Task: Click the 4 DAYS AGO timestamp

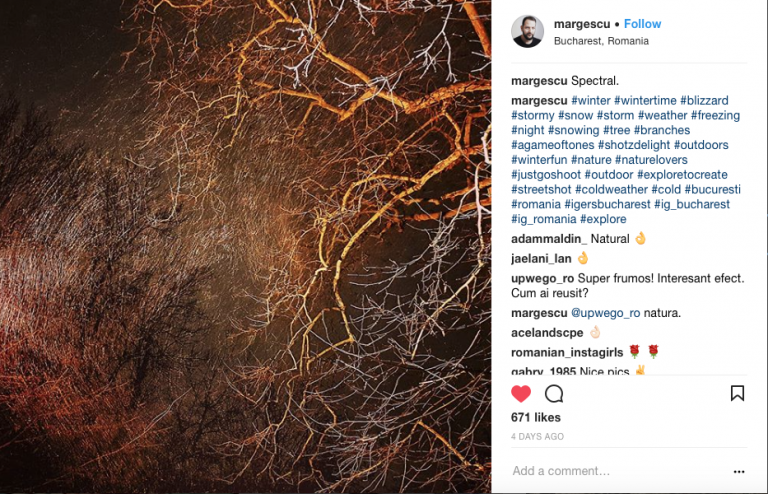Action: [x=537, y=437]
